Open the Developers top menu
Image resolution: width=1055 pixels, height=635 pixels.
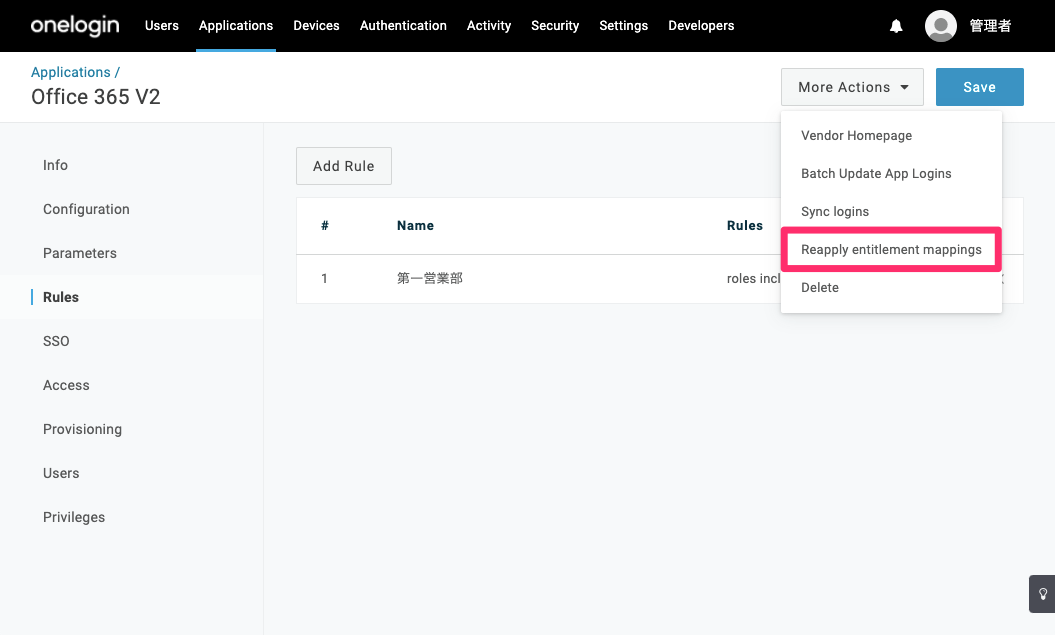coord(701,26)
